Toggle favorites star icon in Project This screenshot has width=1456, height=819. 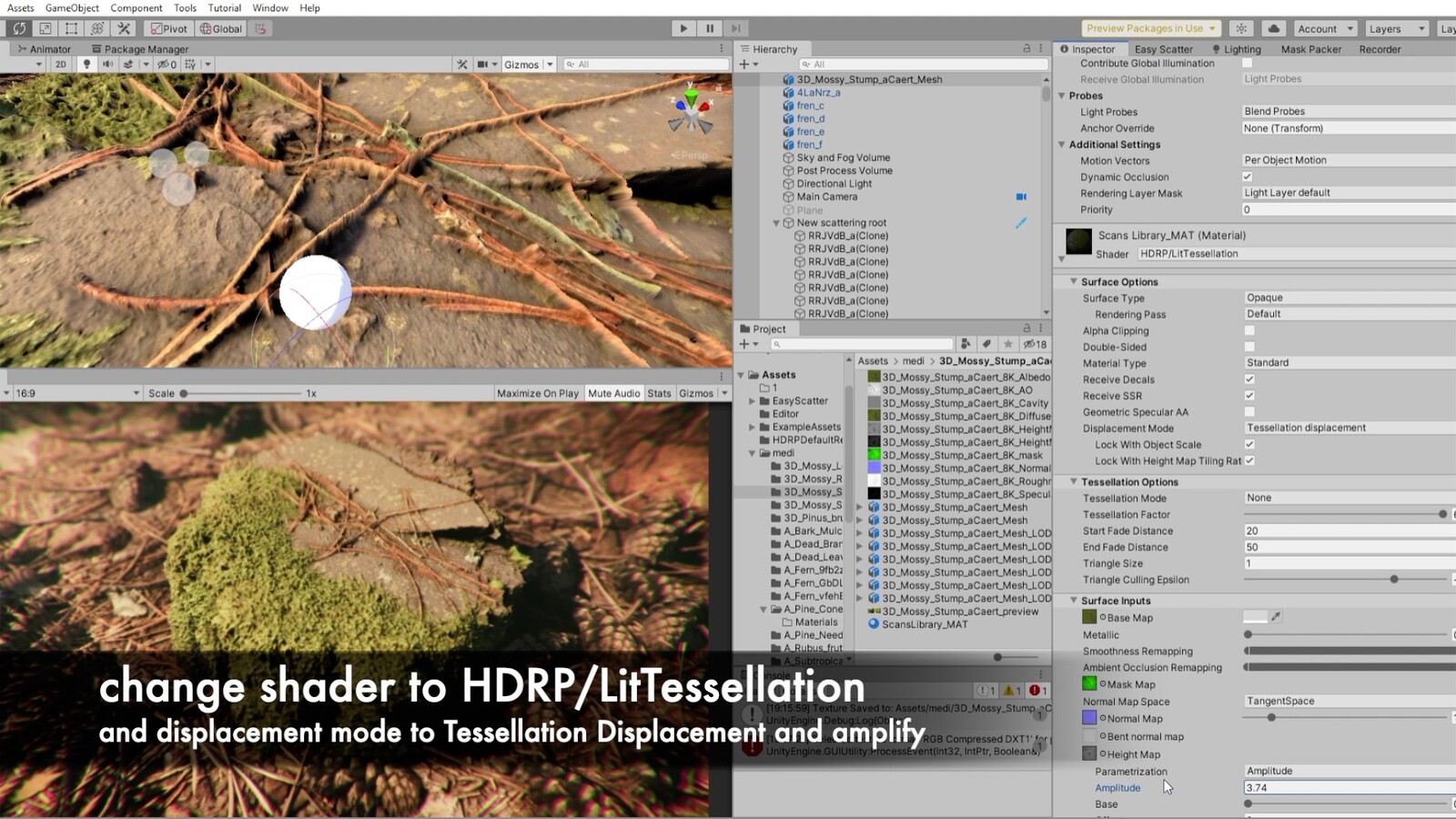(1007, 344)
